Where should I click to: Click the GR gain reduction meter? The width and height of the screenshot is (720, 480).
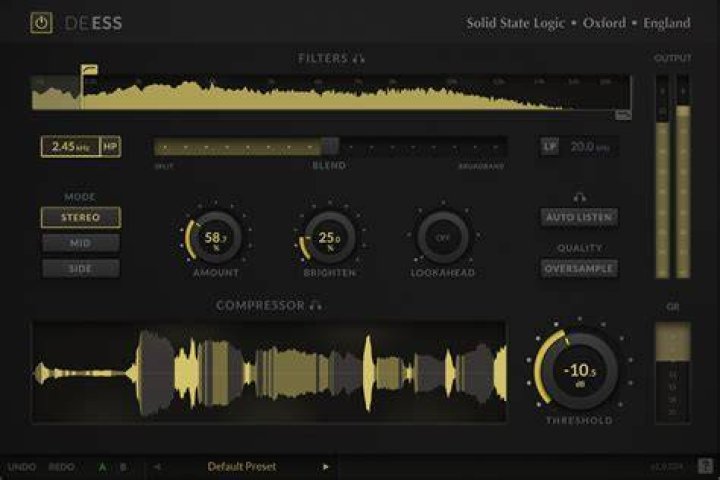[x=673, y=373]
